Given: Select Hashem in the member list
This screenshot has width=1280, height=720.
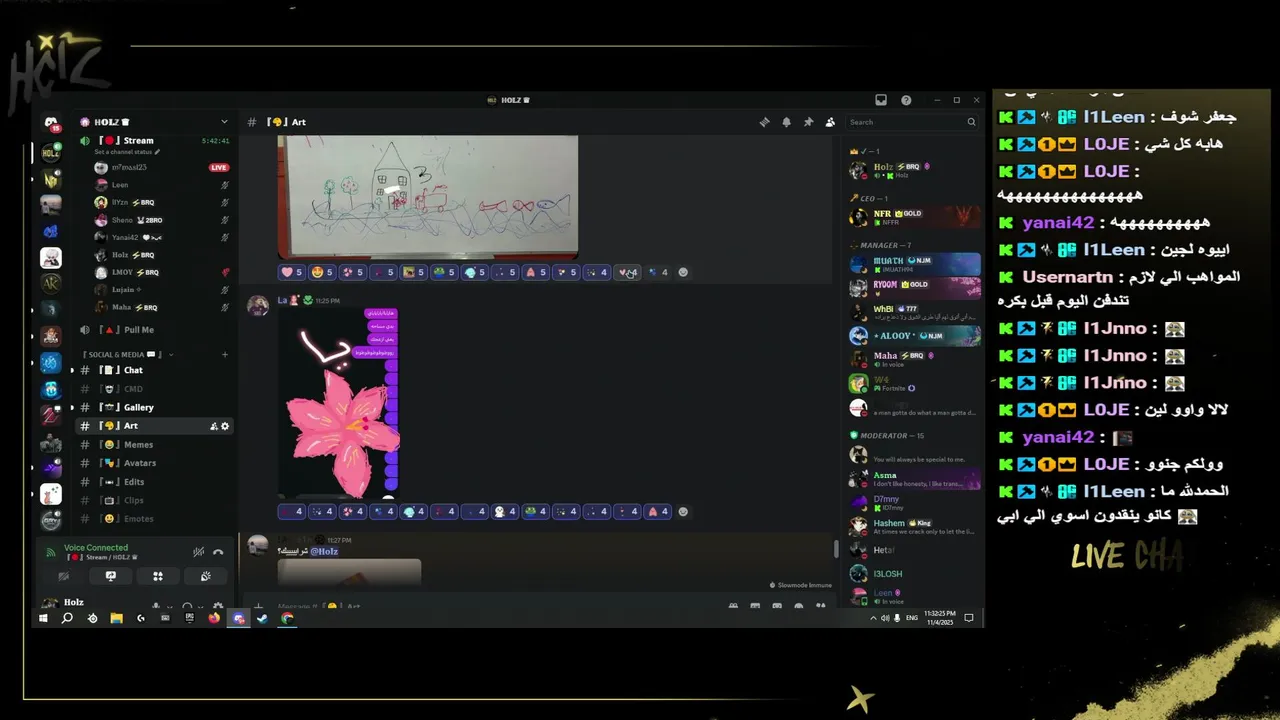Looking at the screenshot, I should (915, 527).
